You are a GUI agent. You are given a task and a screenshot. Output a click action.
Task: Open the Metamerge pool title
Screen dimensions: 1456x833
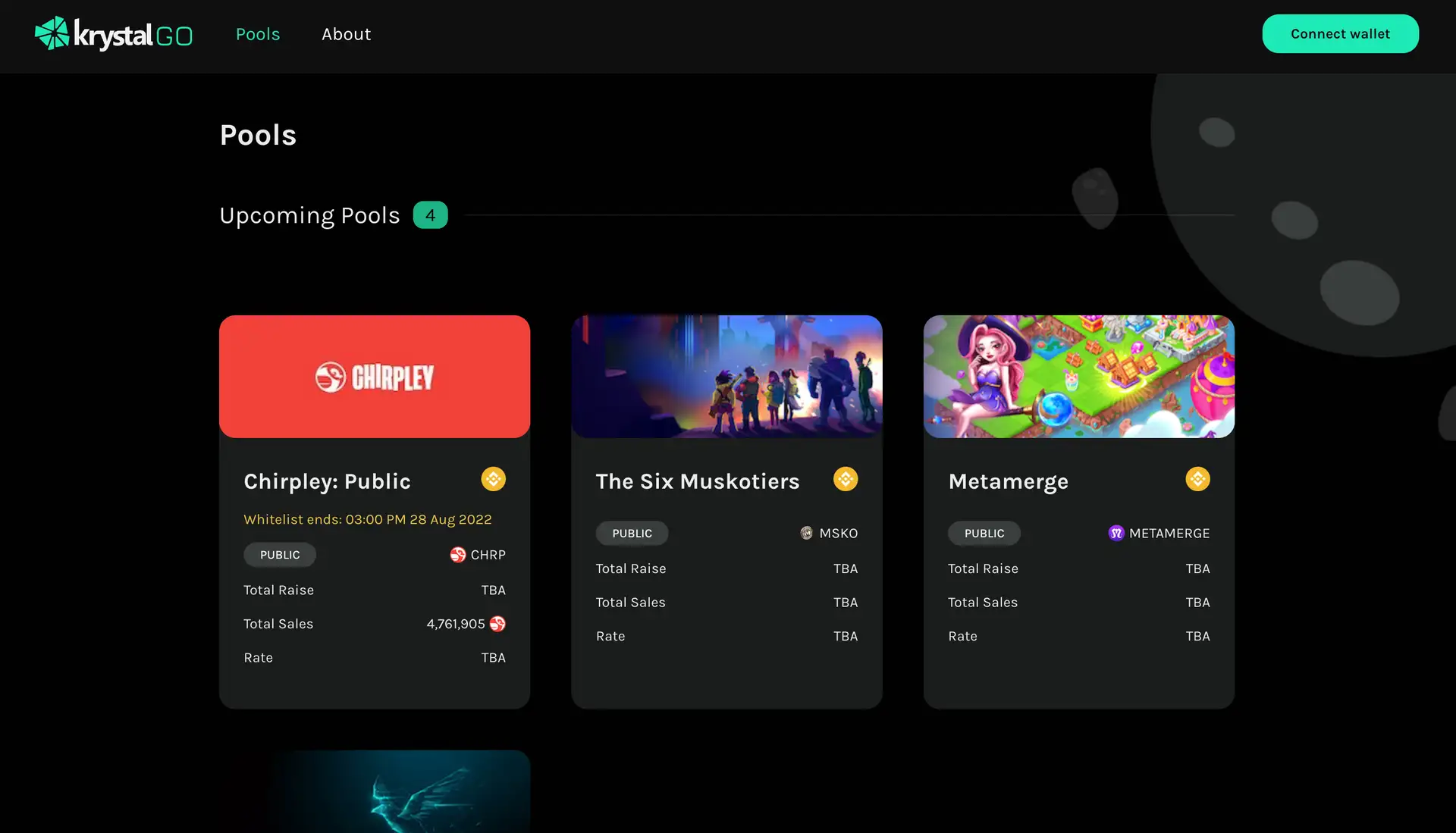1008,481
